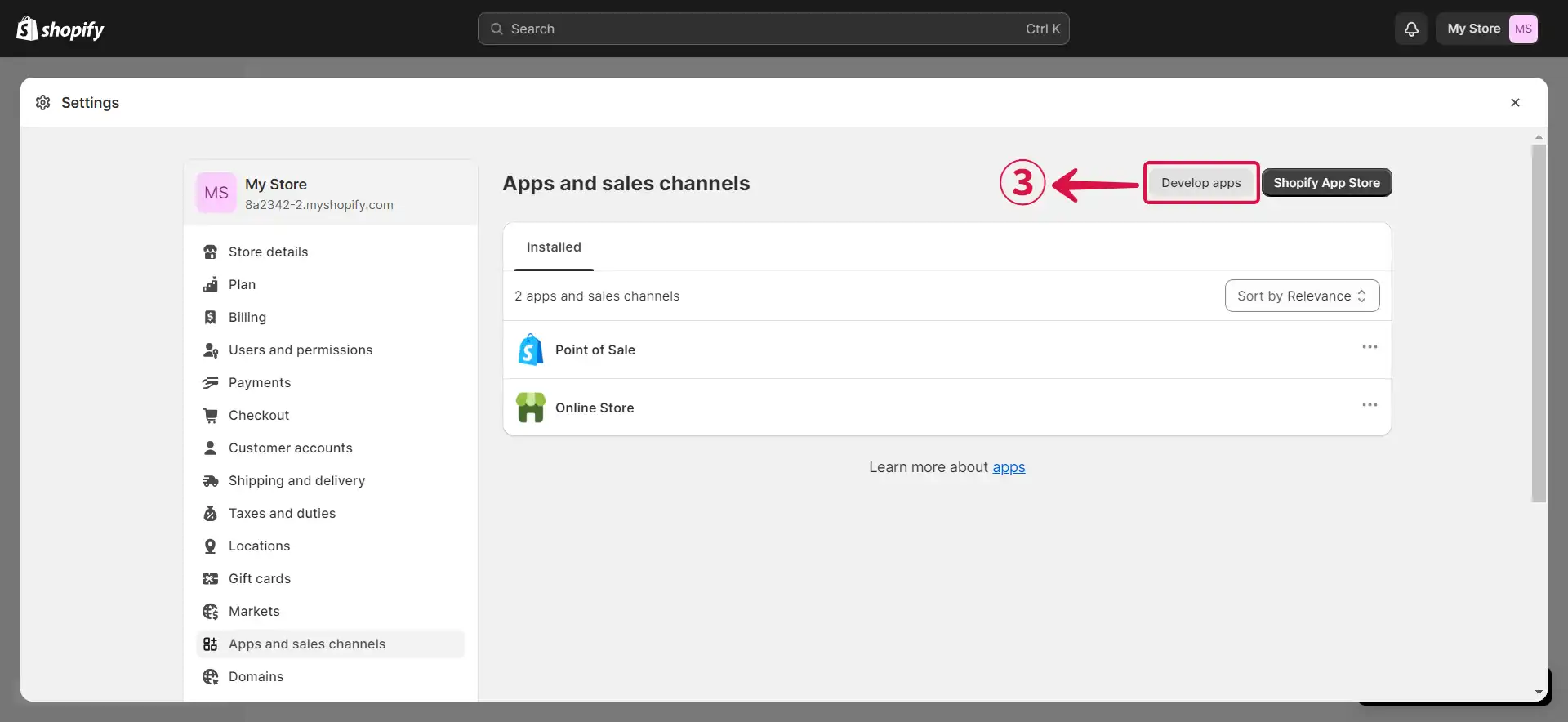Click the Shopify App Store button
The width and height of the screenshot is (1568, 722).
(x=1326, y=183)
